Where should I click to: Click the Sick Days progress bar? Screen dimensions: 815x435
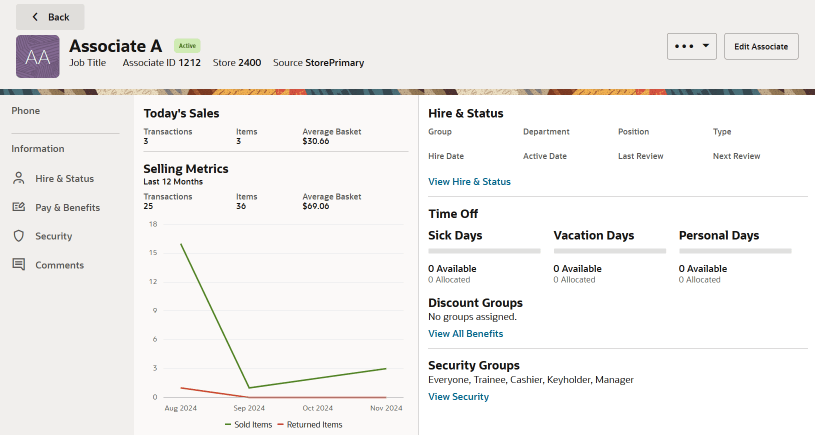[484, 251]
